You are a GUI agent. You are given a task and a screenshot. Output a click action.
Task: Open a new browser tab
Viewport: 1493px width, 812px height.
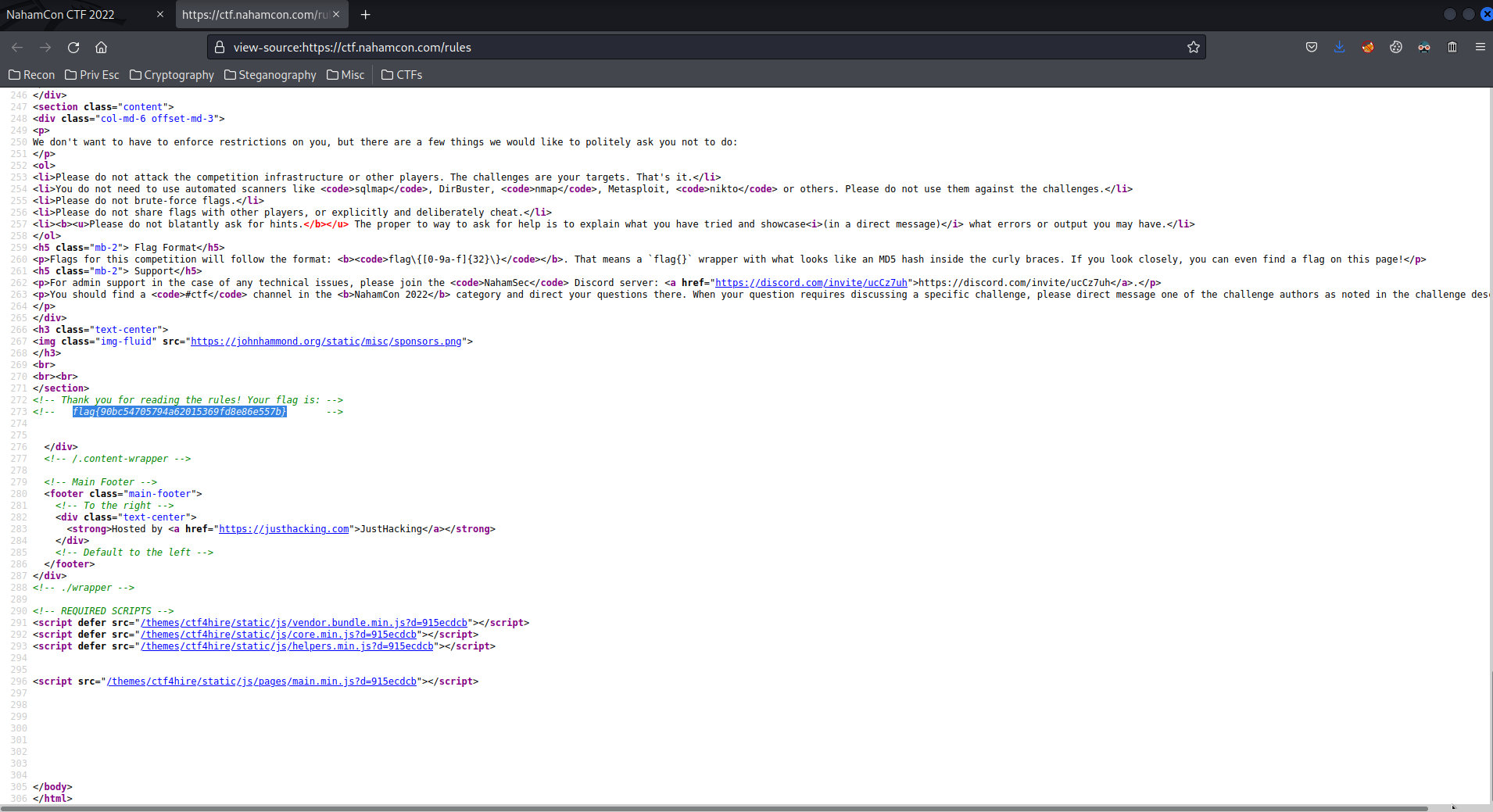pos(365,14)
